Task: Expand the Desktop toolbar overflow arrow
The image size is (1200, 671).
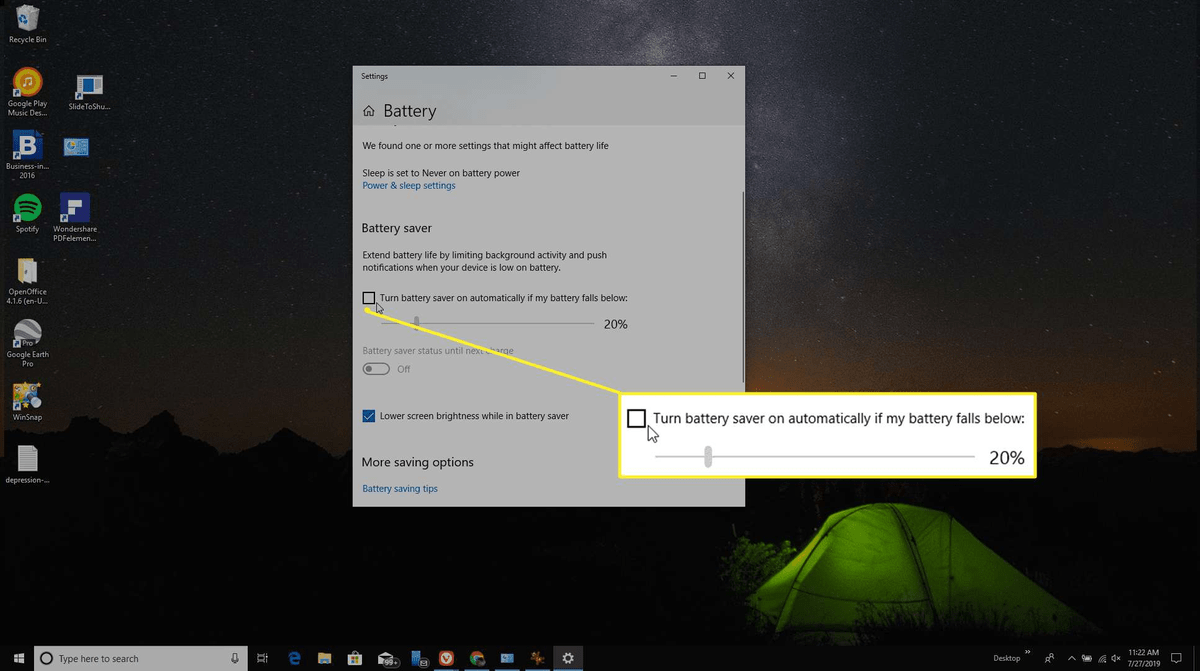Action: [x=1026, y=652]
